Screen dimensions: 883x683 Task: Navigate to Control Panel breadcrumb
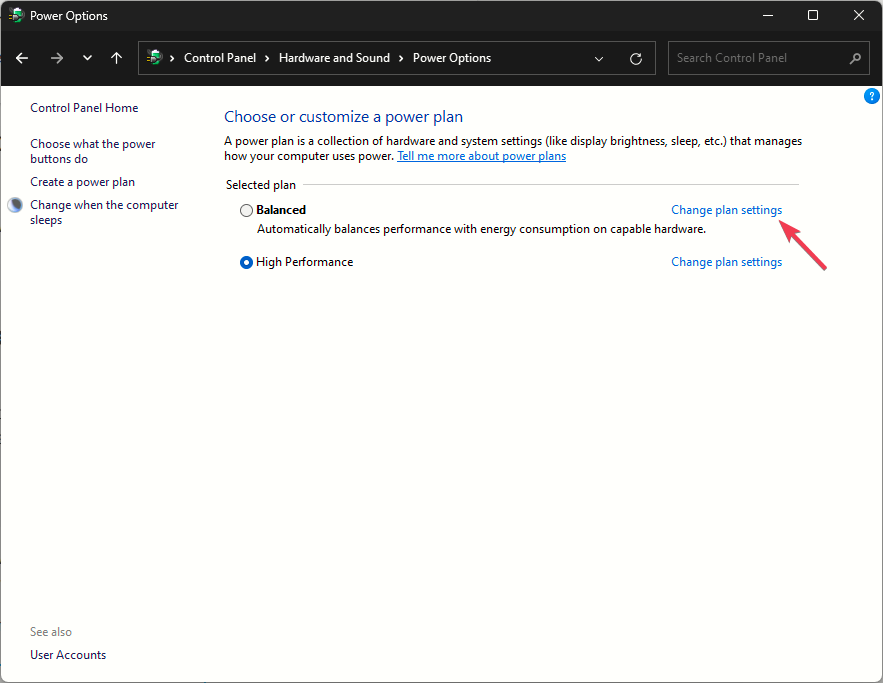click(220, 58)
